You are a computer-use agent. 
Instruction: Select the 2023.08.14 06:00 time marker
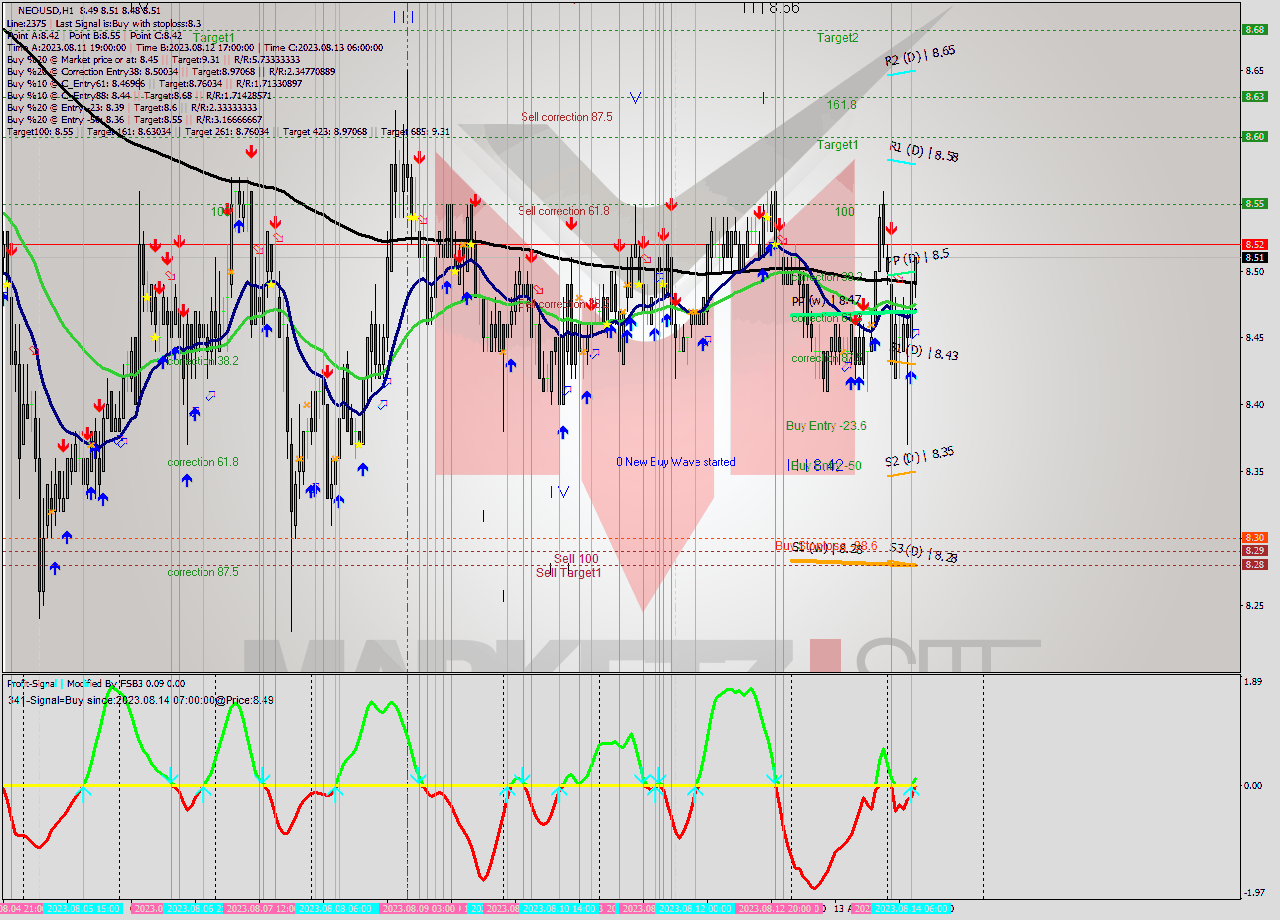(913, 909)
